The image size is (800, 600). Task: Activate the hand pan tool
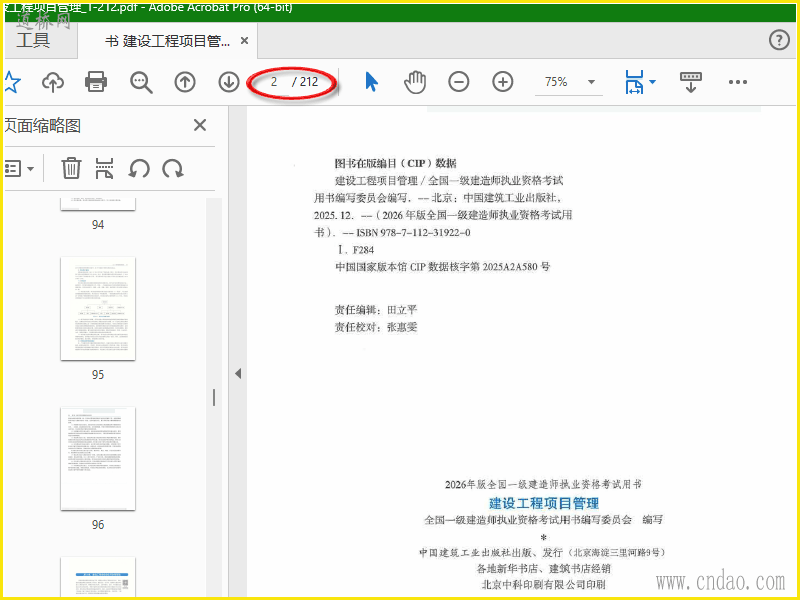[x=415, y=82]
